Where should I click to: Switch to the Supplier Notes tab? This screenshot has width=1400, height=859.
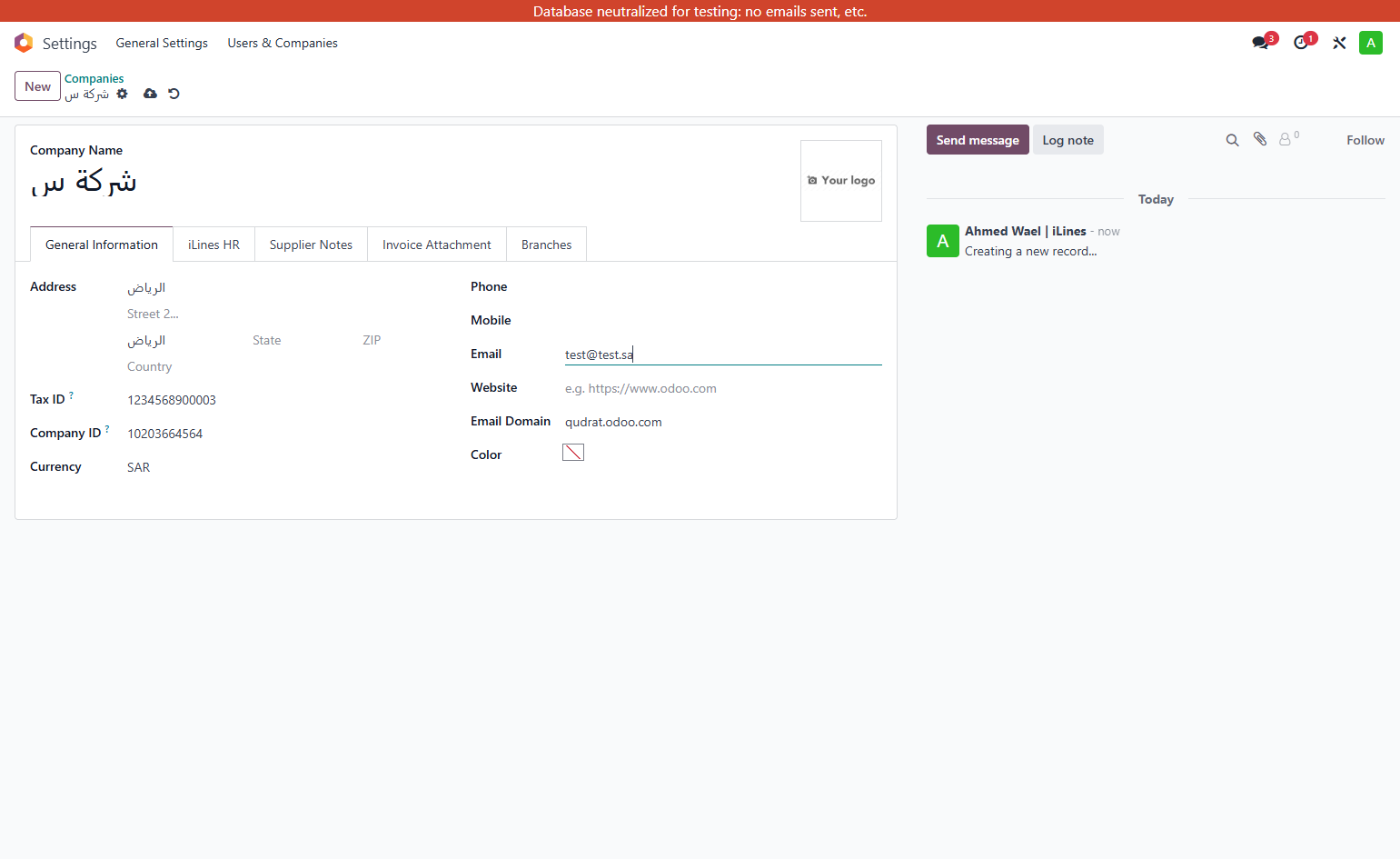click(x=311, y=245)
